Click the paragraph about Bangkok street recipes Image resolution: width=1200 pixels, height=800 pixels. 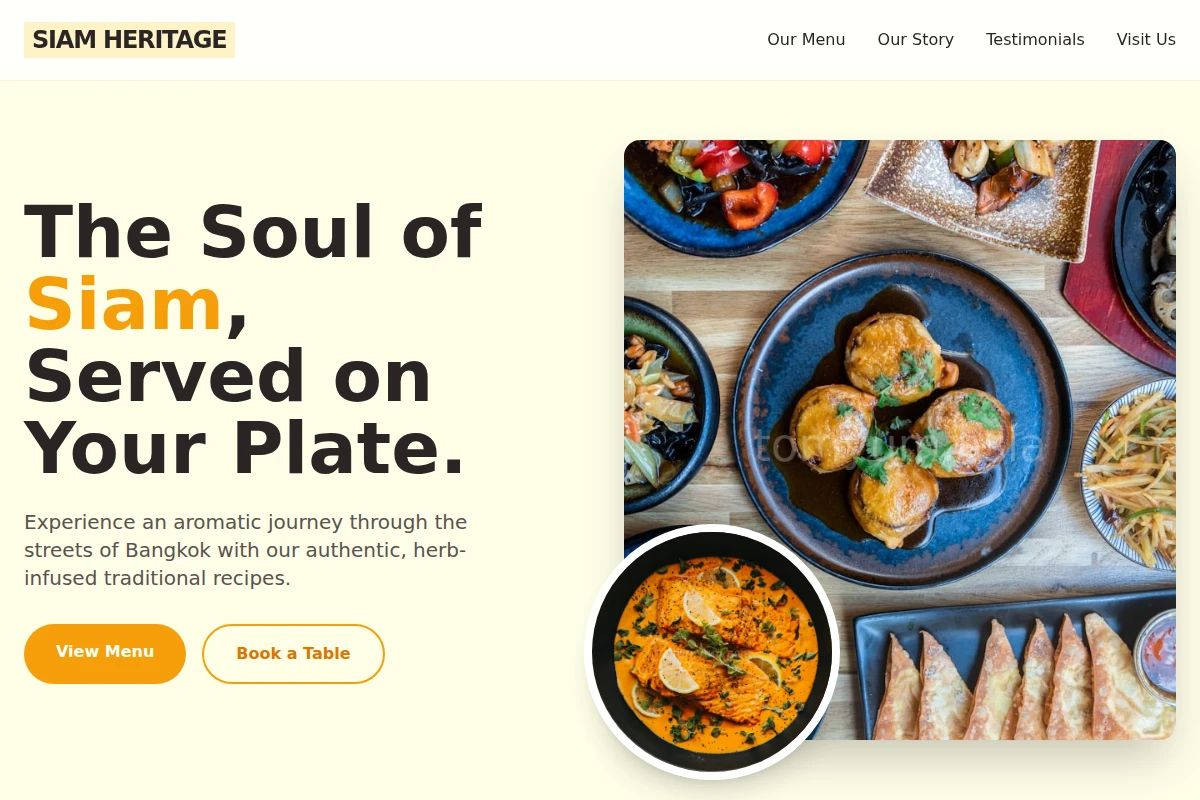pyautogui.click(x=246, y=550)
